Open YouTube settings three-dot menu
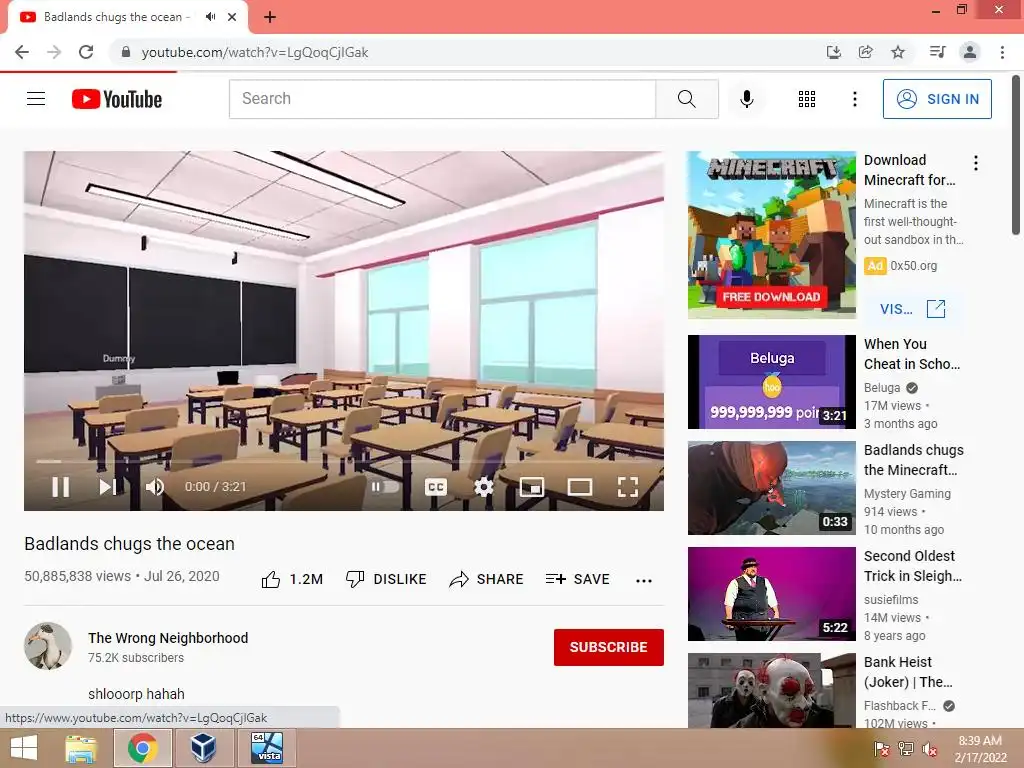The width and height of the screenshot is (1024, 768). click(x=854, y=99)
